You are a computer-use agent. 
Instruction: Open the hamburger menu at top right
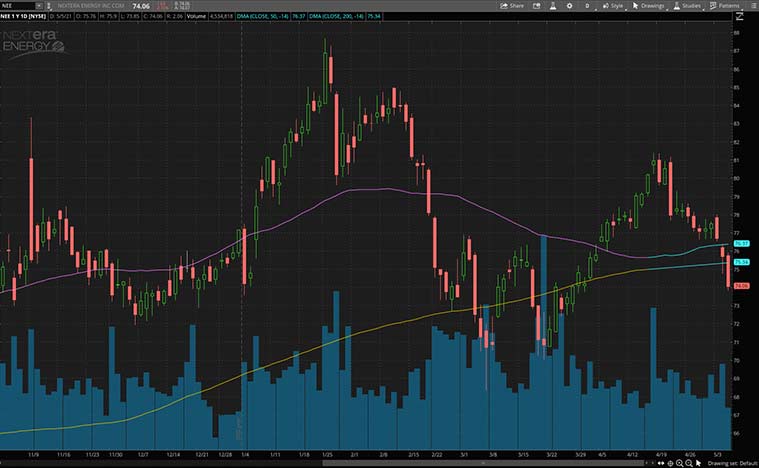pyautogui.click(x=751, y=5)
